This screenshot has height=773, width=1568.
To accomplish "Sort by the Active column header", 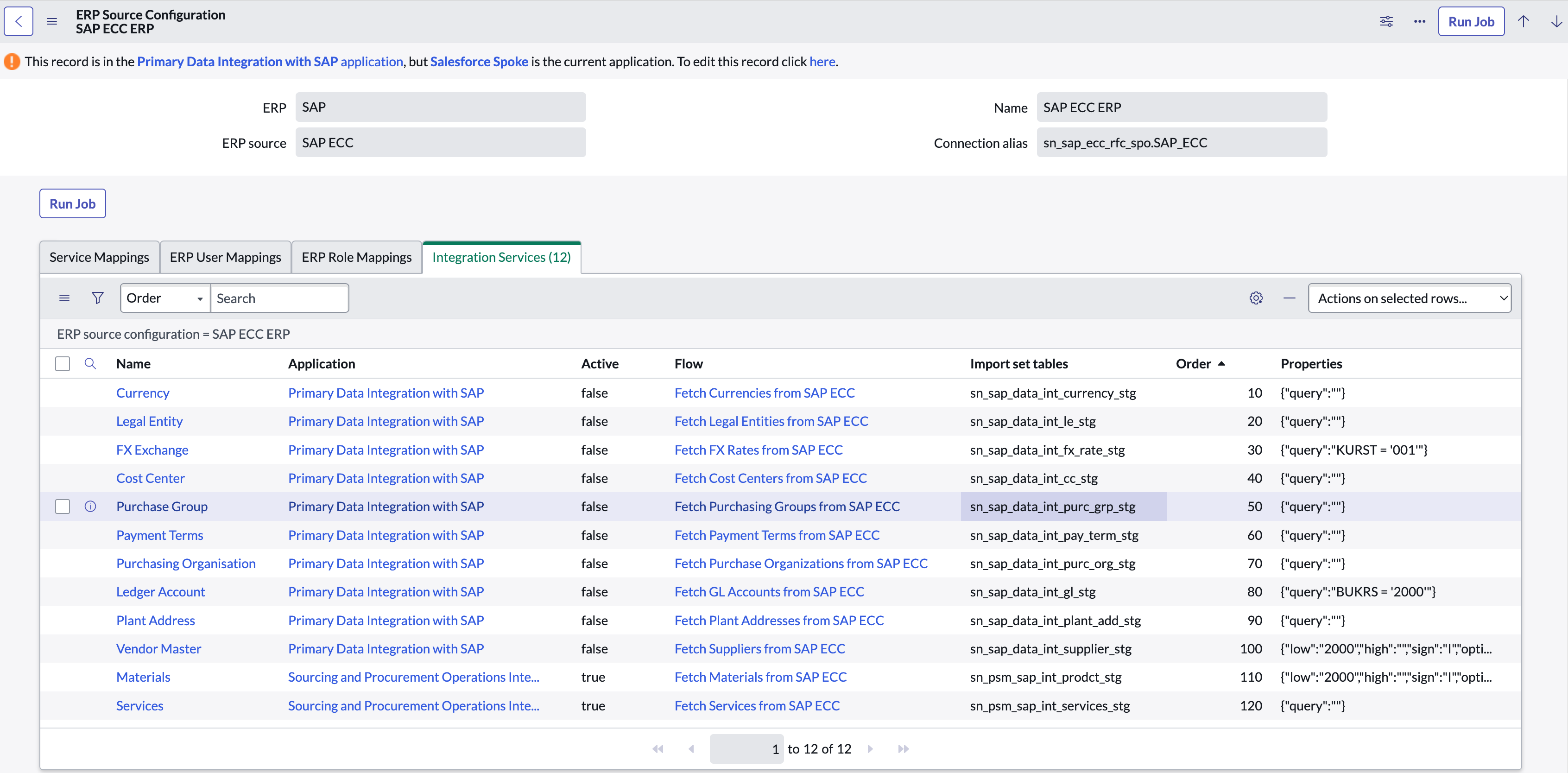I will pyautogui.click(x=600, y=363).
